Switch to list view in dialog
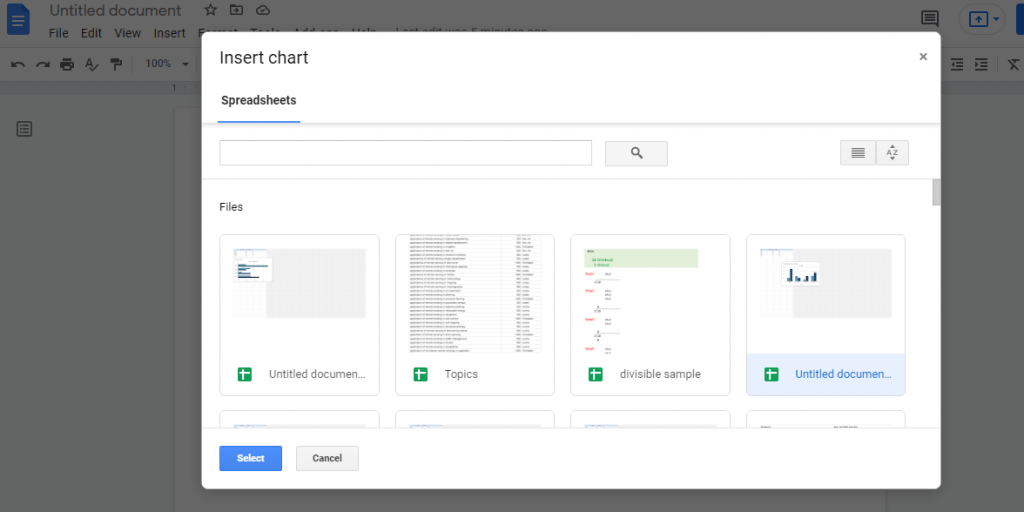 [x=858, y=153]
